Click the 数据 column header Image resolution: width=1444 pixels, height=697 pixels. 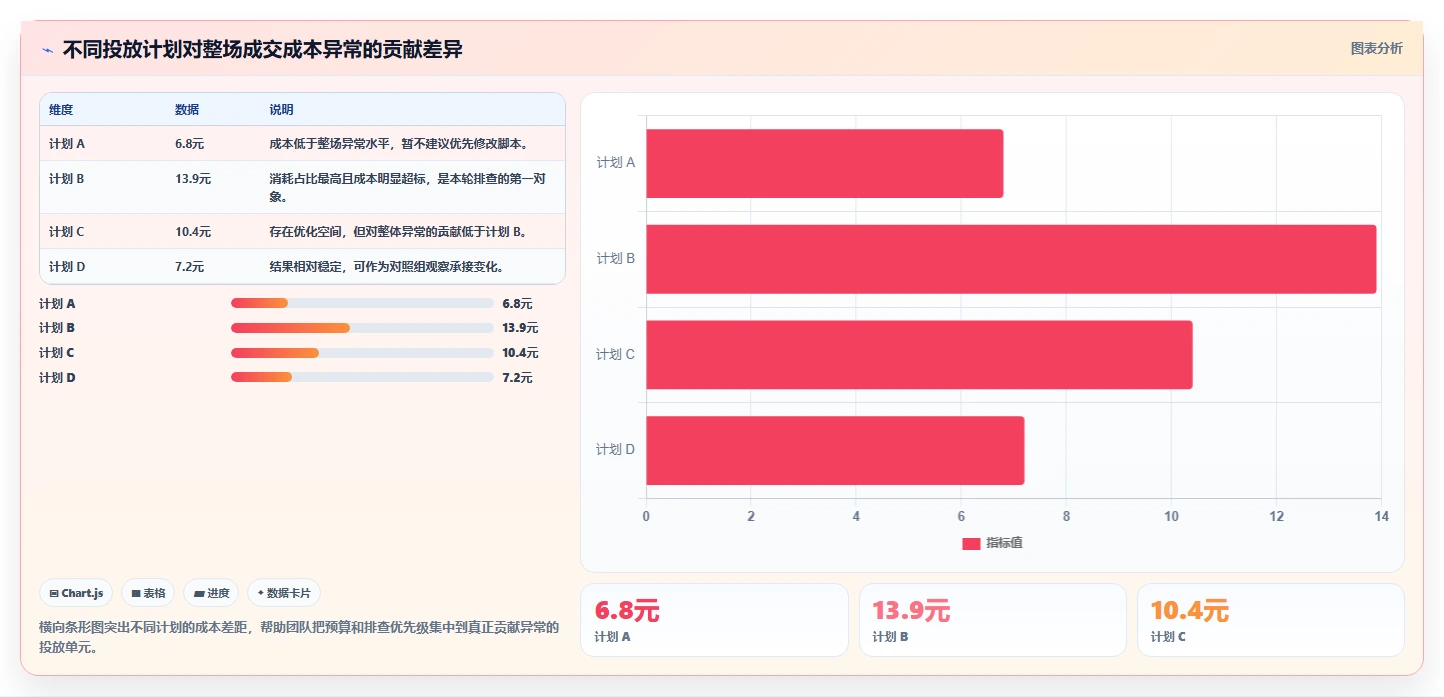187,110
